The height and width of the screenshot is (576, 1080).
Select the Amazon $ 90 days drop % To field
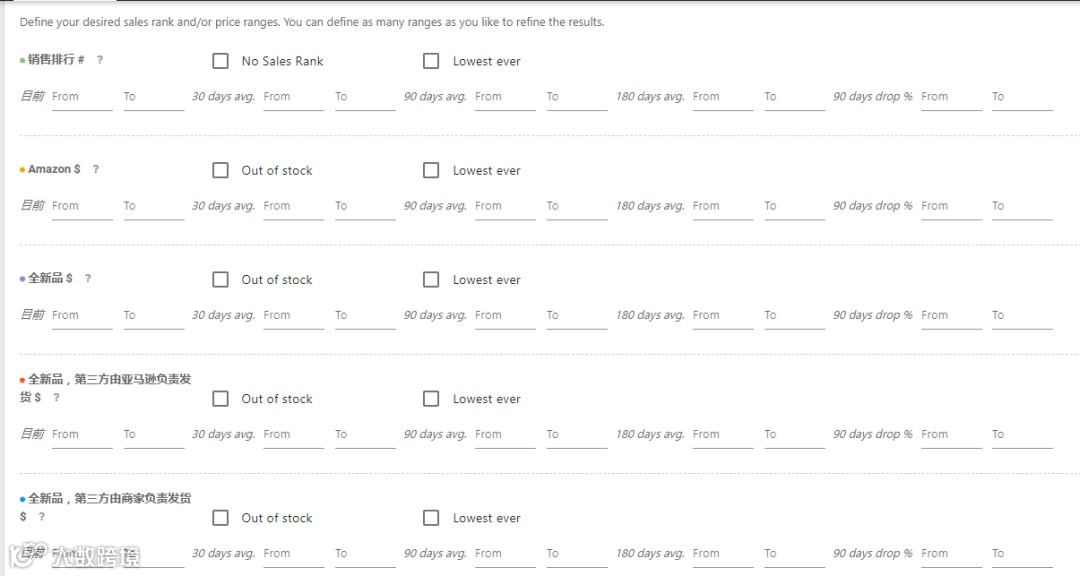click(x=1022, y=206)
